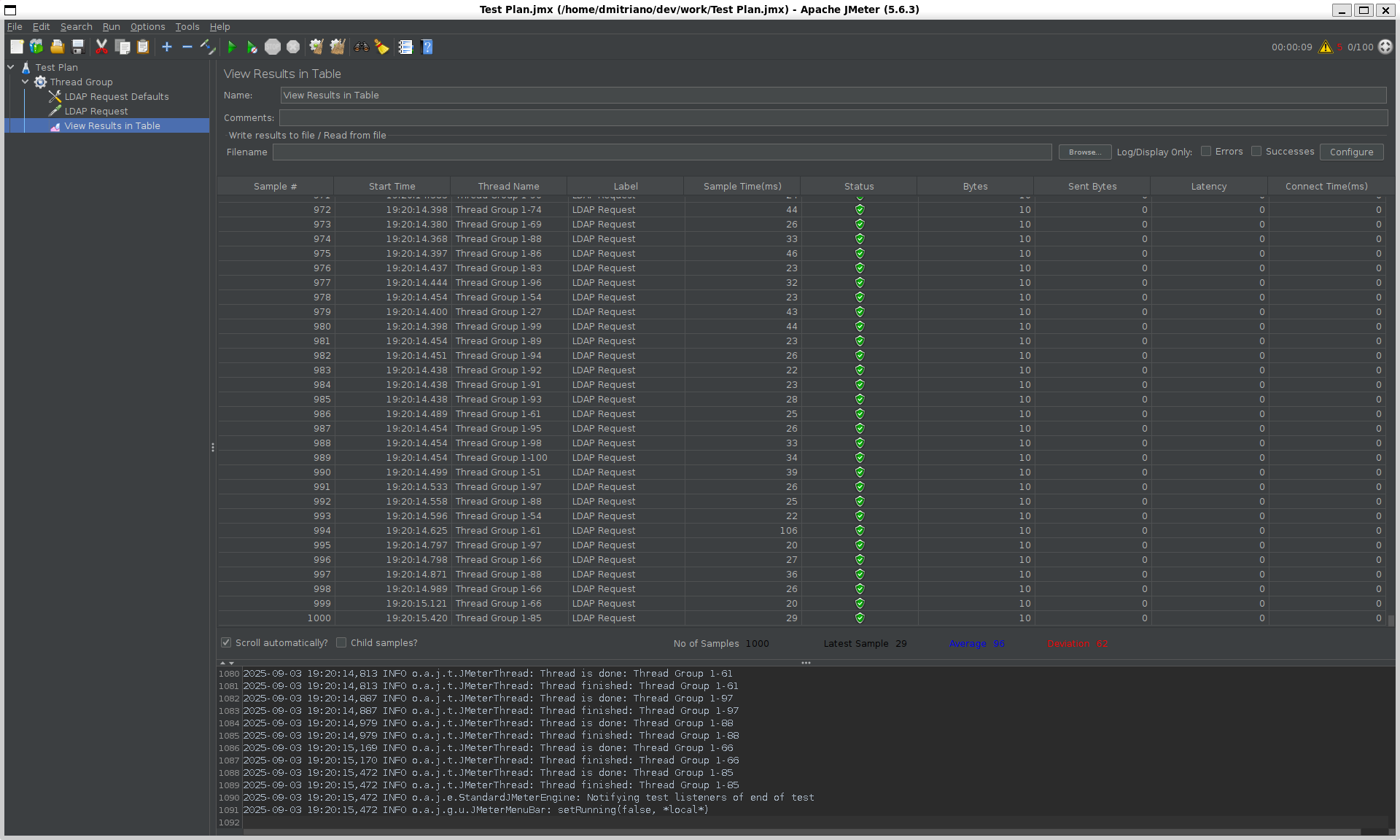The height and width of the screenshot is (840, 1400).
Task: Uncheck Scroll automatically checkbox
Action: pos(226,642)
